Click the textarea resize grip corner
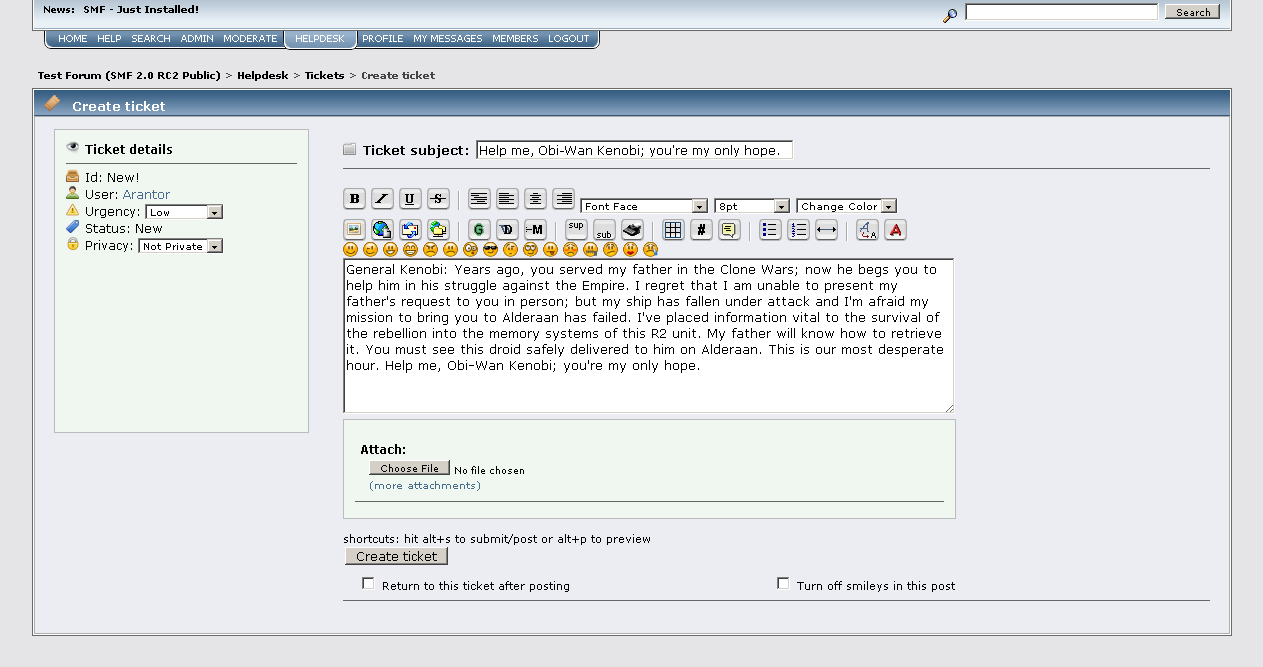Screen dimensions: 1263x667 948,408
